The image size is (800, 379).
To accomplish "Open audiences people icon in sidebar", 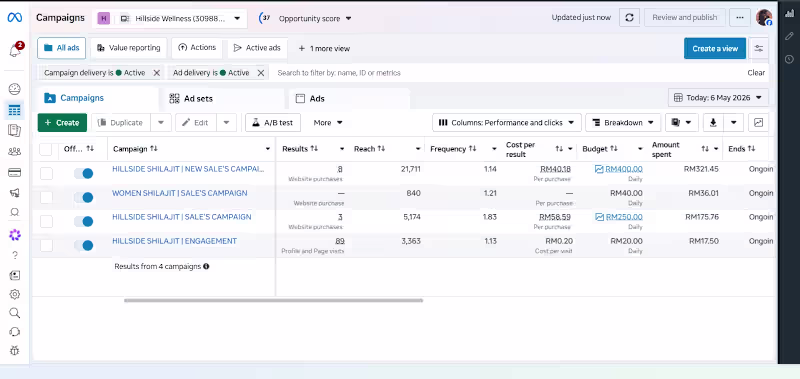I will tap(15, 151).
